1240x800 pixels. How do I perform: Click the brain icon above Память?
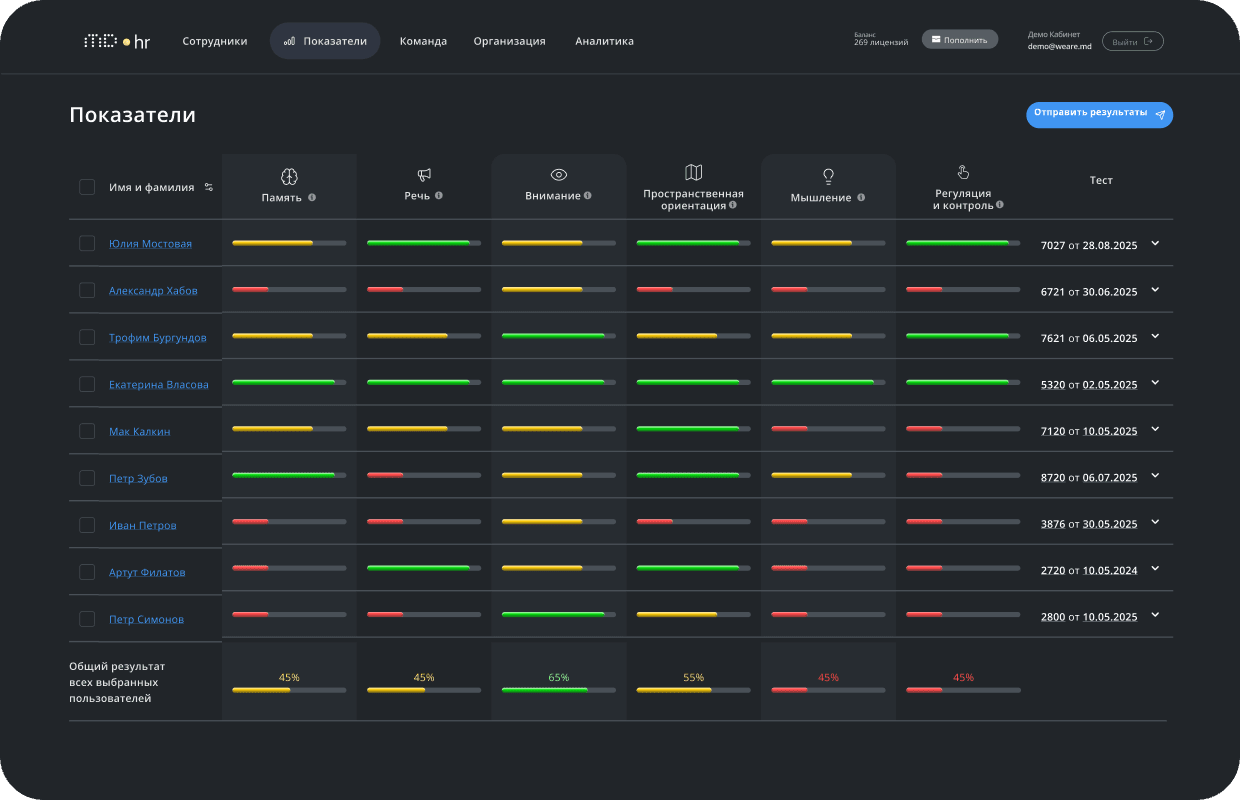pyautogui.click(x=289, y=176)
